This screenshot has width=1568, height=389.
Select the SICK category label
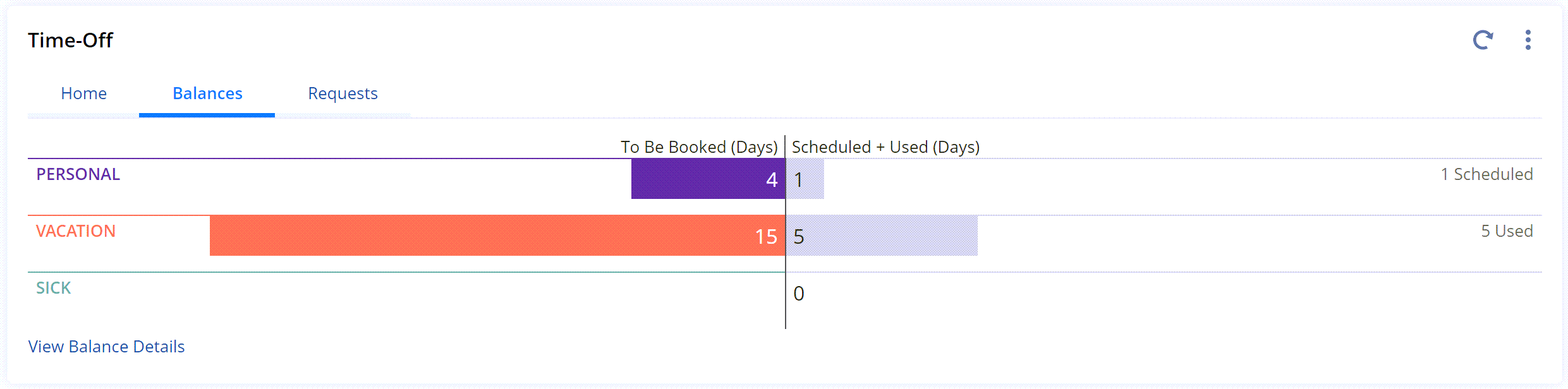[x=53, y=287]
